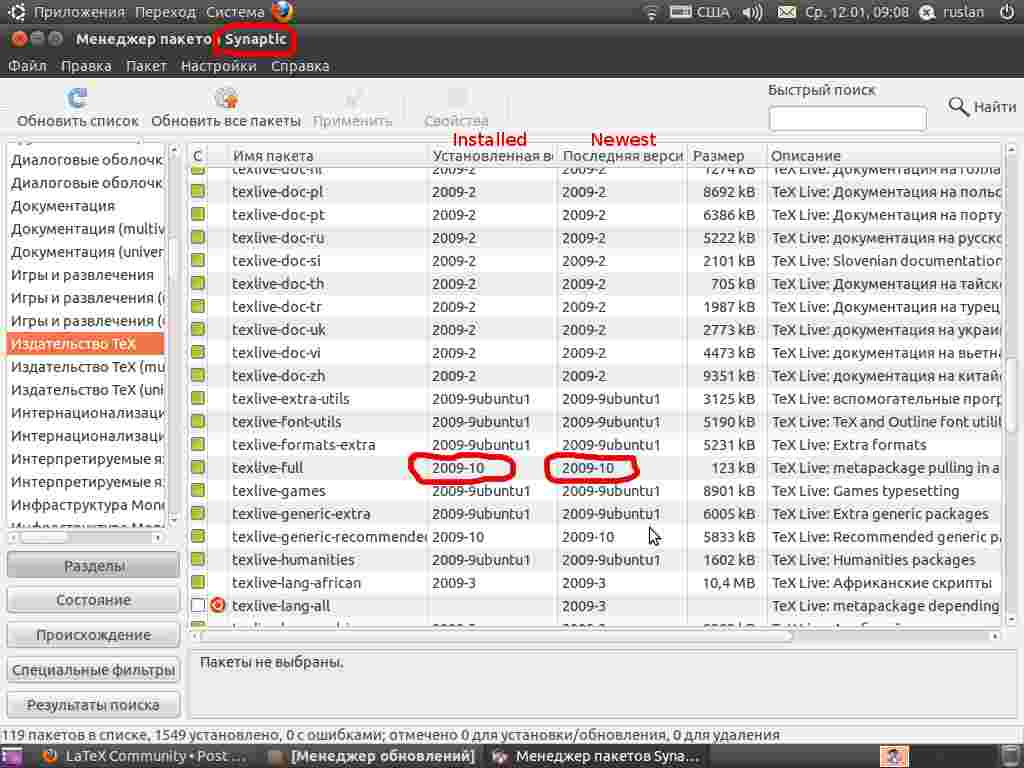Image resolution: width=1024 pixels, height=768 pixels.
Task: Switch to Менеджер обновлений taskbar window
Action: [371, 756]
